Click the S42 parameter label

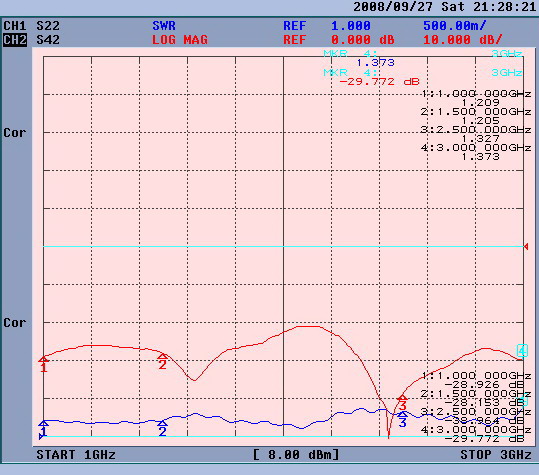(x=48, y=40)
